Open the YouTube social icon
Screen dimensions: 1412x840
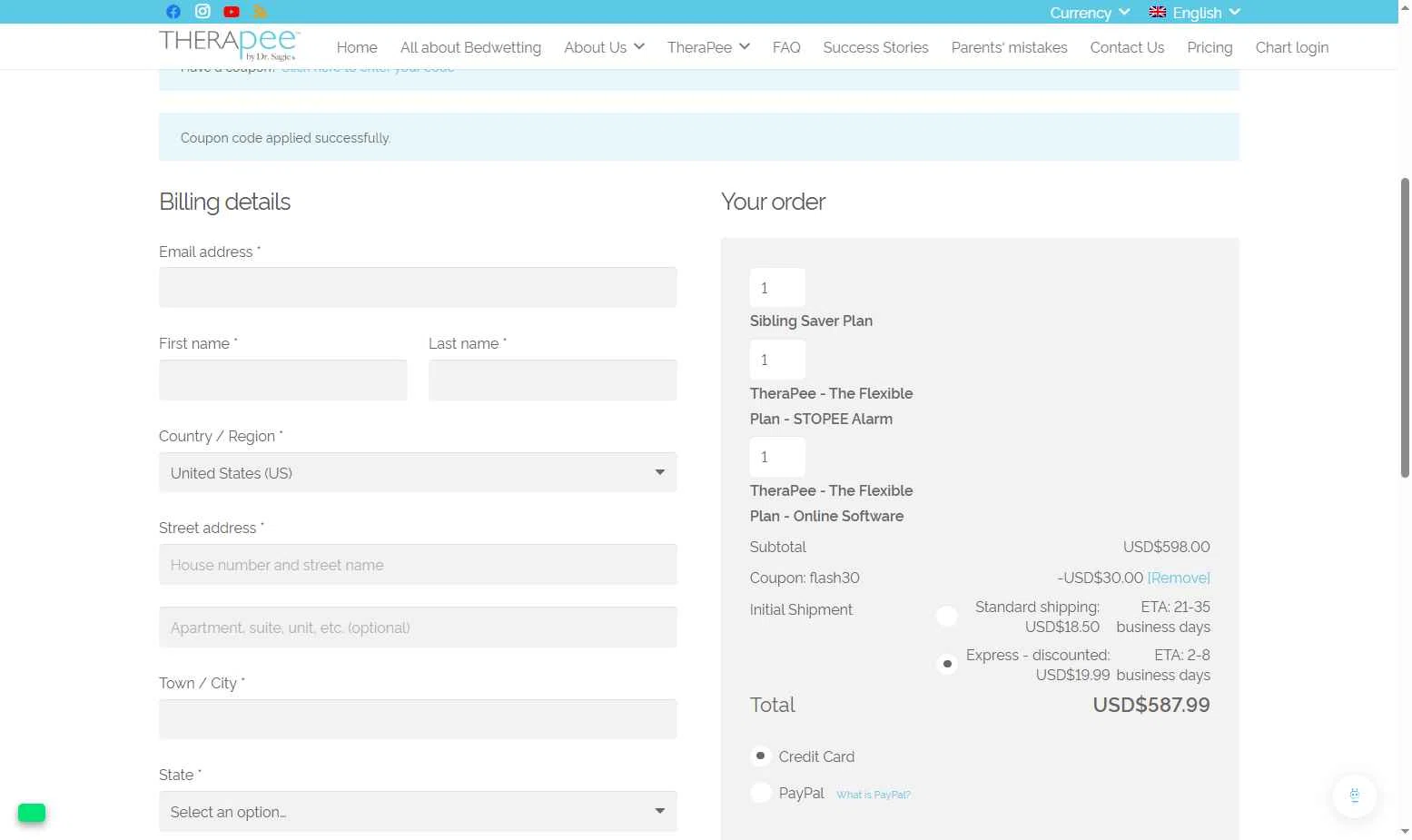pos(232,12)
